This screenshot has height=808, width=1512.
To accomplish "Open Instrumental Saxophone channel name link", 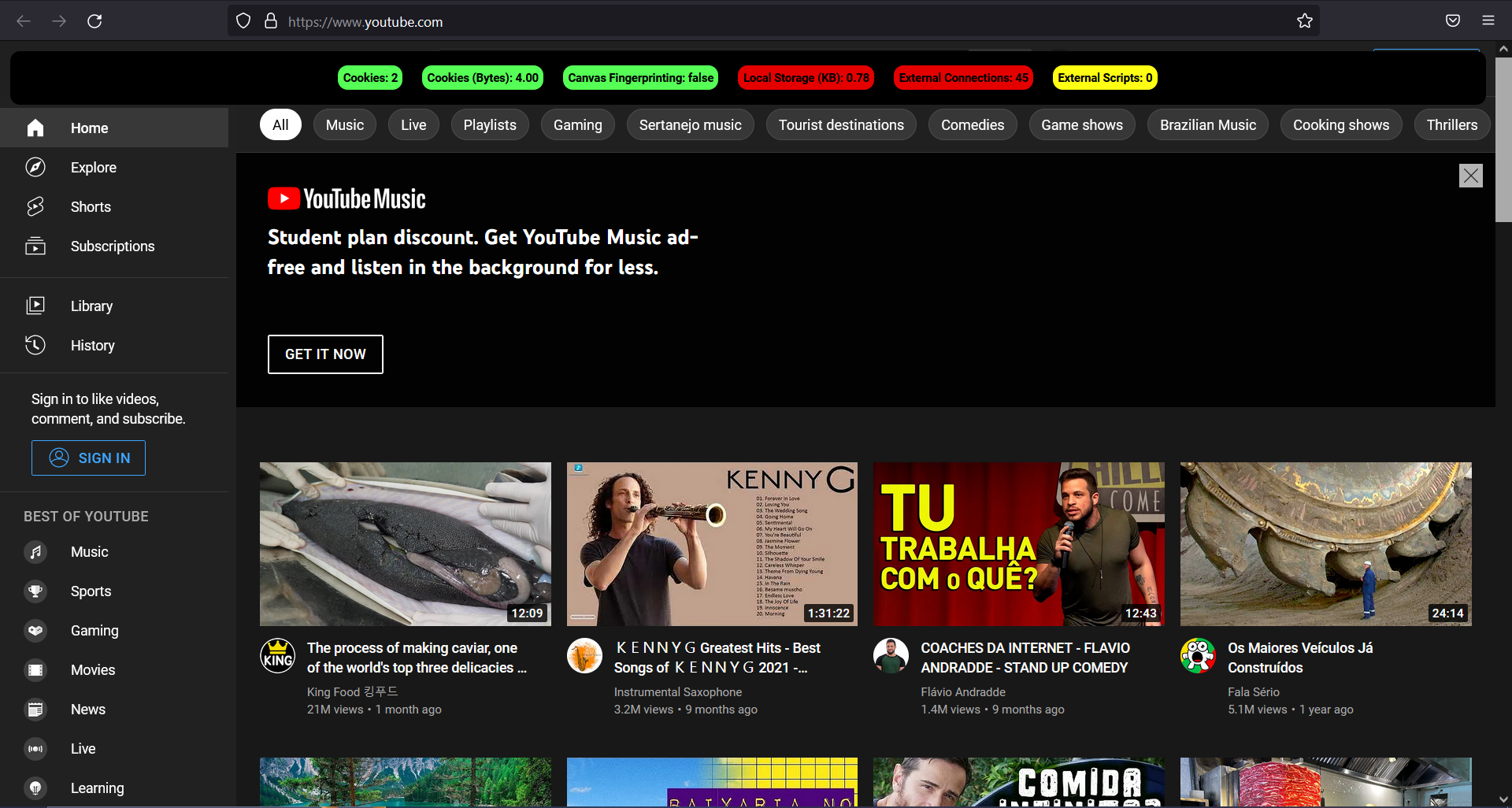I will (678, 691).
